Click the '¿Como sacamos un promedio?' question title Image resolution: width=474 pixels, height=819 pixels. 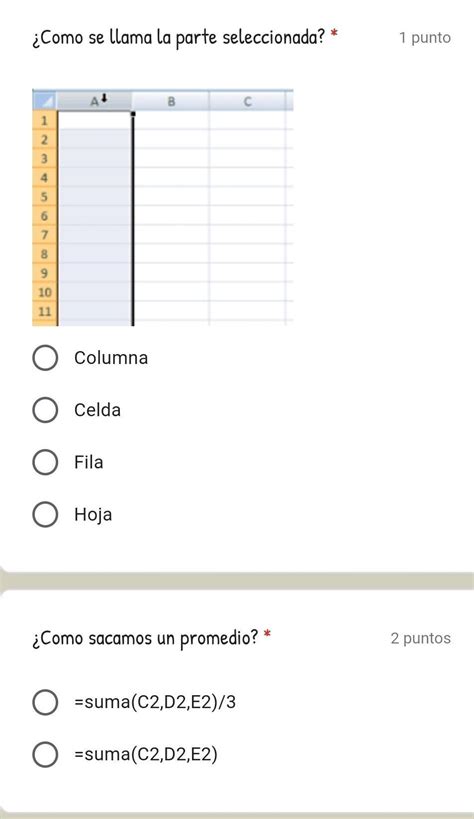(145, 638)
